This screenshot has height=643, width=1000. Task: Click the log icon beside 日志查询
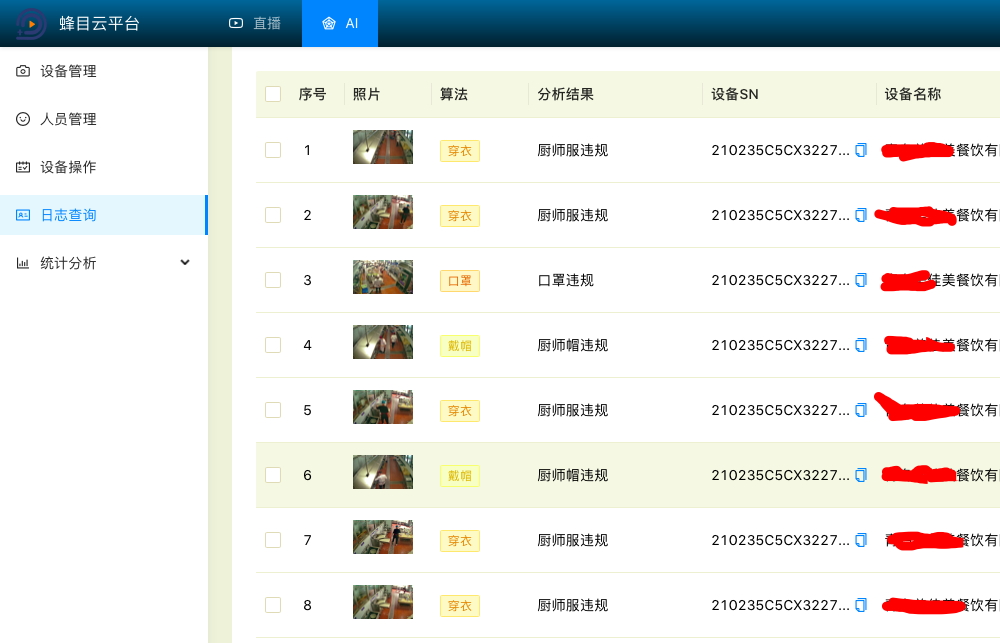pyautogui.click(x=22, y=215)
